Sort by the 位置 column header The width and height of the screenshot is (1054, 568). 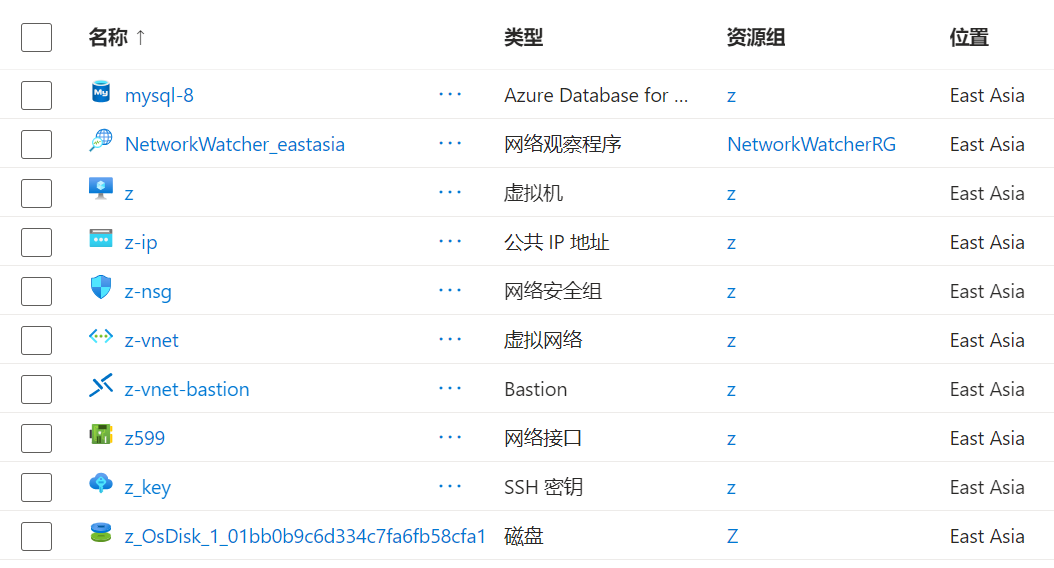coord(969,37)
